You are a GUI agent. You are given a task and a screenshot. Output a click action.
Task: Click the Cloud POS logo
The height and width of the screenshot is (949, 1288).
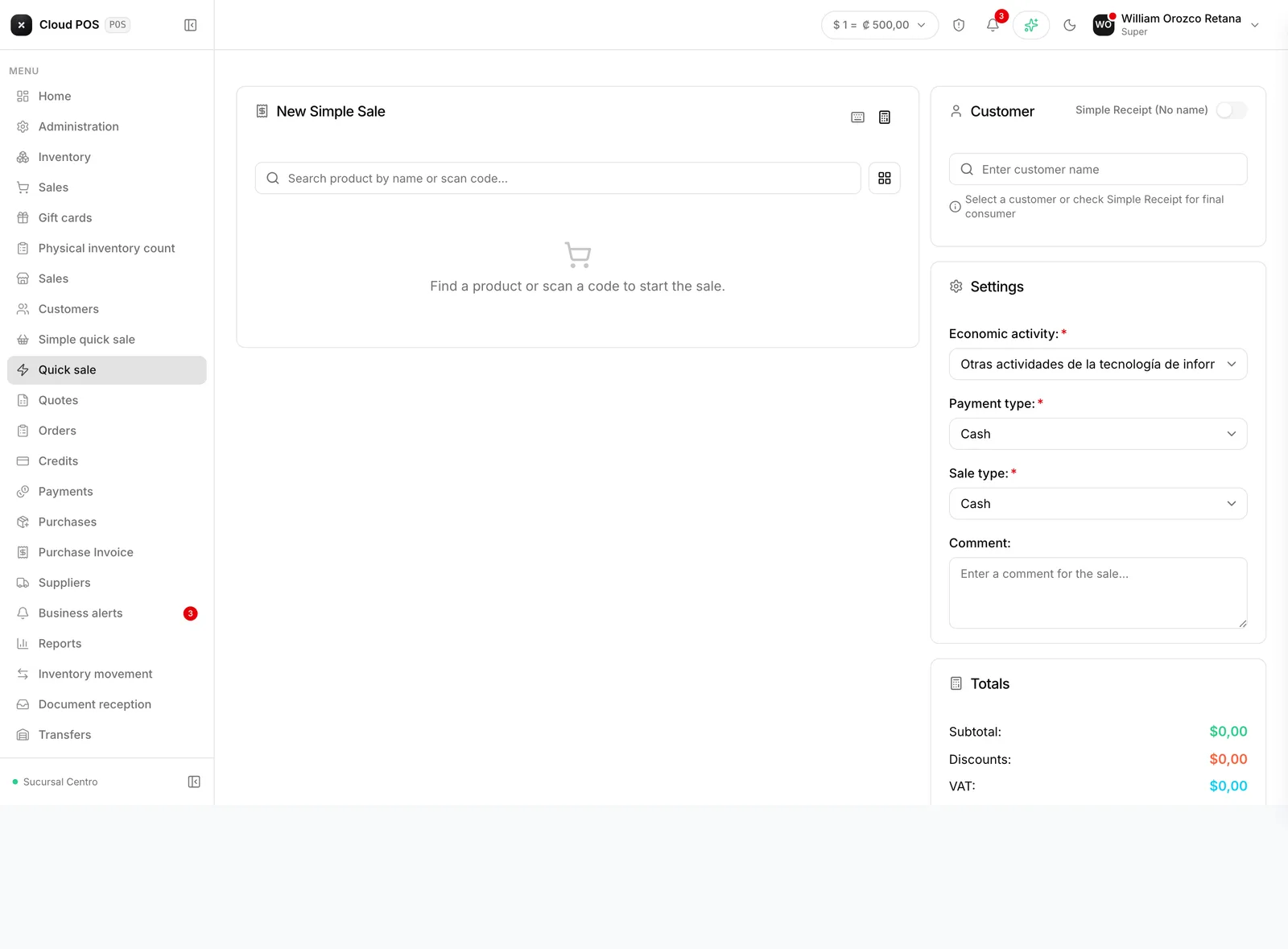click(x=22, y=25)
